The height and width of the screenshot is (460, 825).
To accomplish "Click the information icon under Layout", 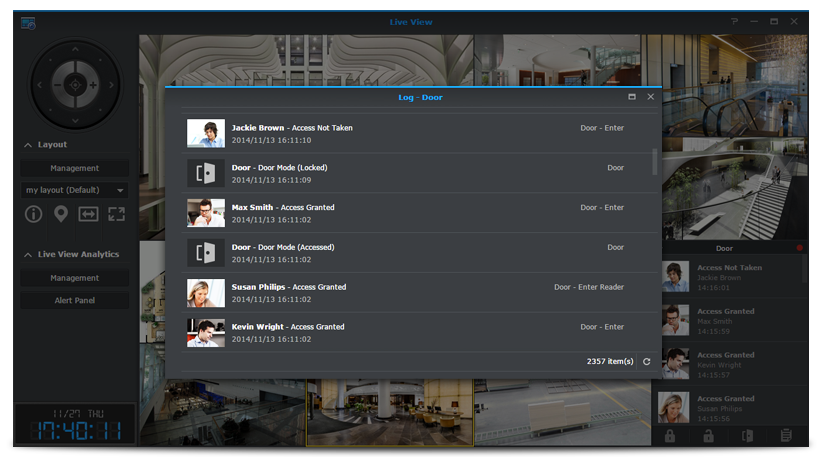I will (33, 214).
